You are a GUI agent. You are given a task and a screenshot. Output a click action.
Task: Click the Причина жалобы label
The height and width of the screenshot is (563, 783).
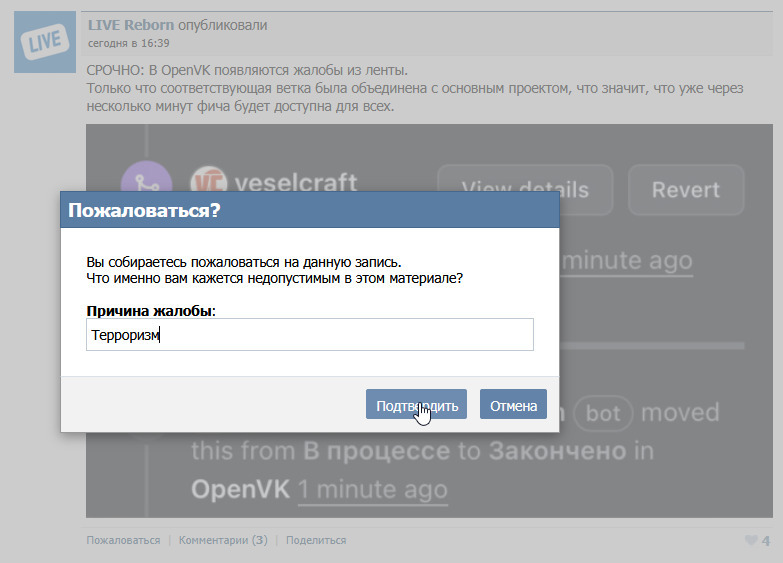[x=151, y=311]
